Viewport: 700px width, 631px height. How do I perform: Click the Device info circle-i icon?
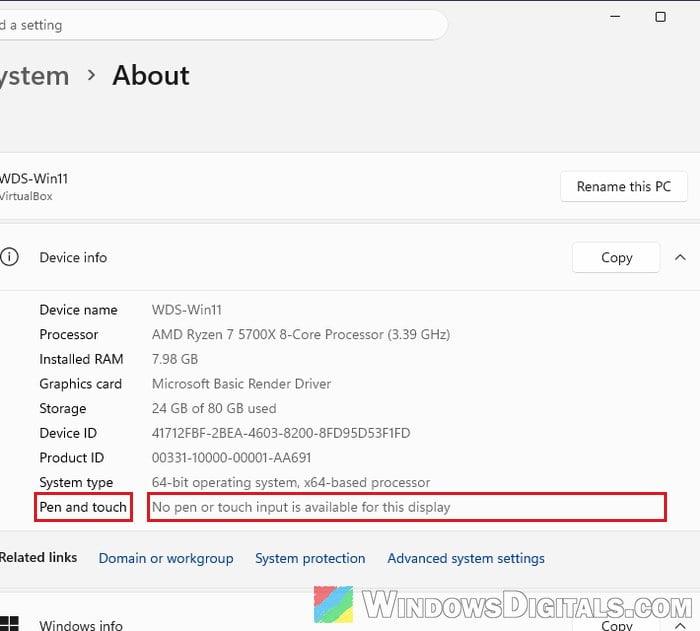click(x=9, y=257)
